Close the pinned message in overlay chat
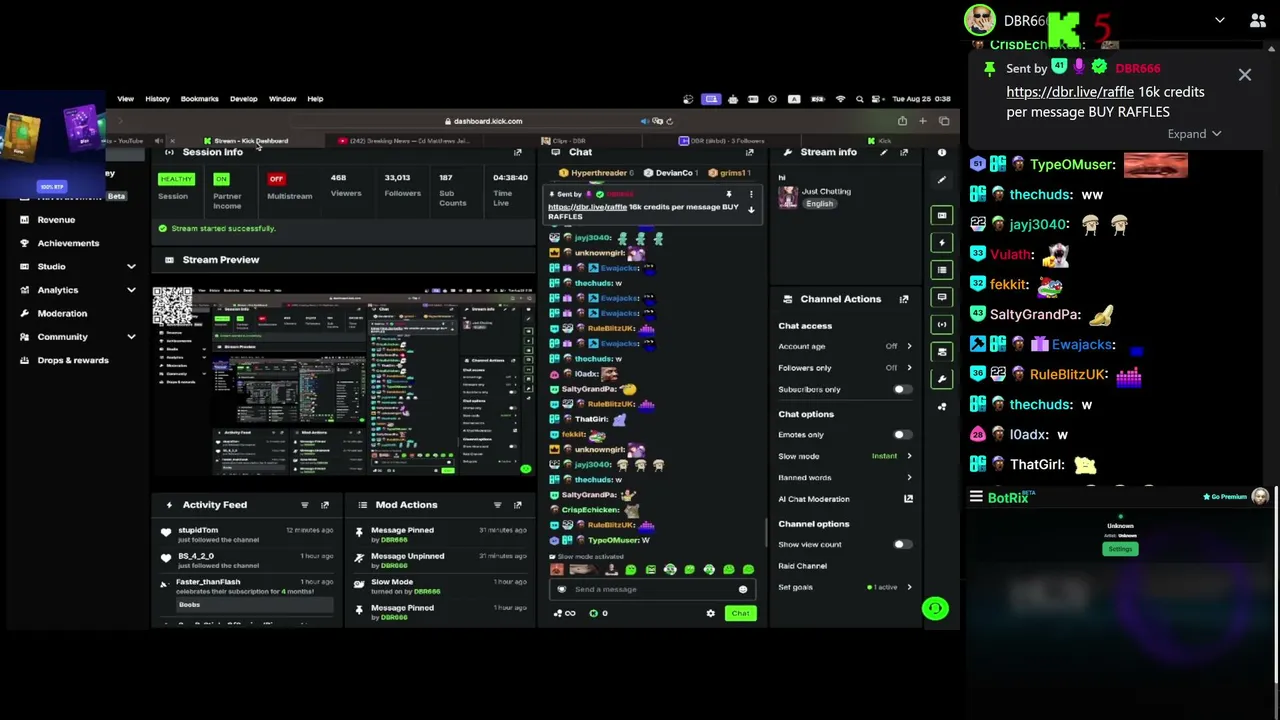Image resolution: width=1280 pixels, height=720 pixels. point(1245,75)
